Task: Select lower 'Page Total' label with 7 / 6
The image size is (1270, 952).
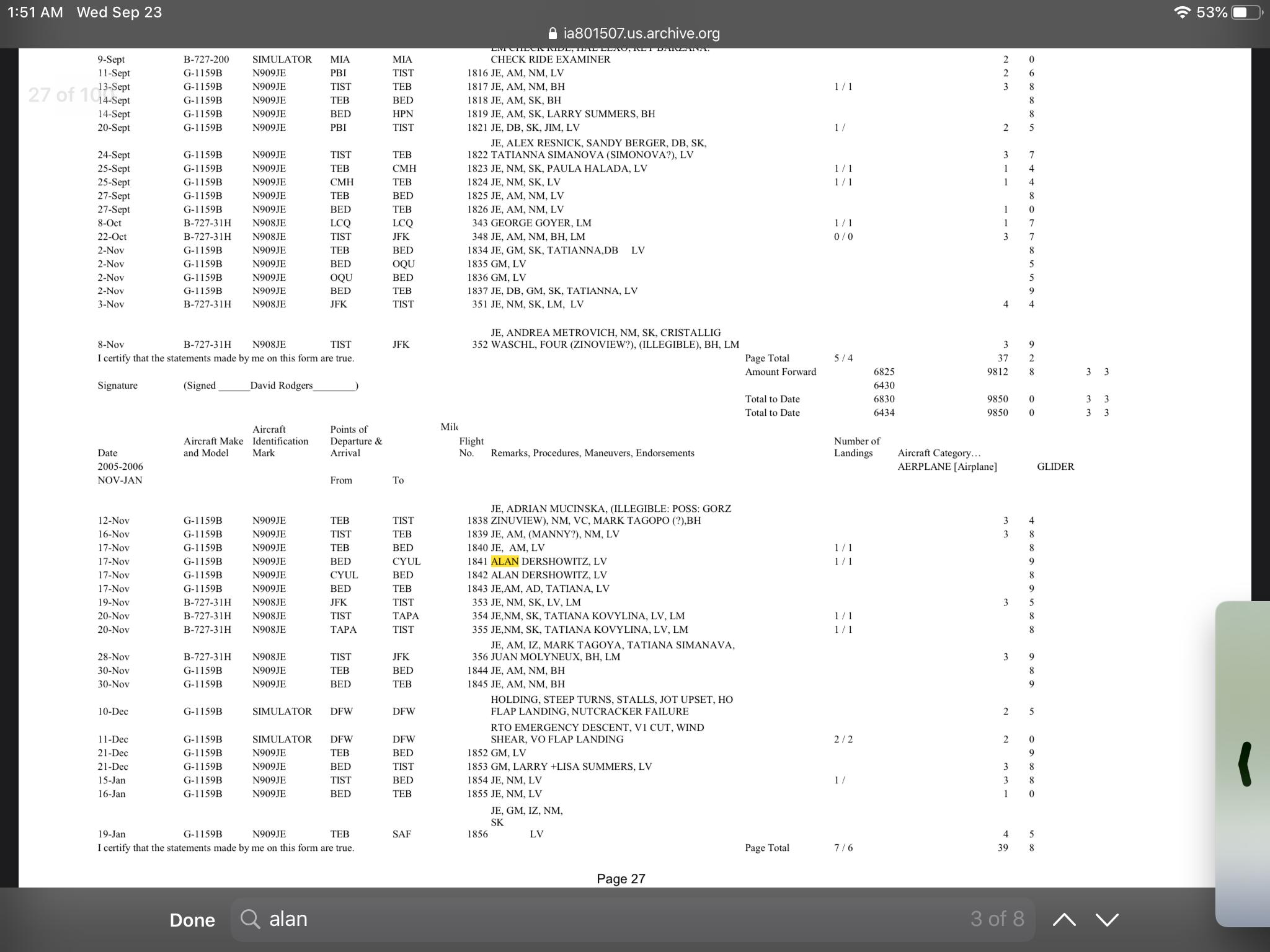Action: pyautogui.click(x=767, y=848)
